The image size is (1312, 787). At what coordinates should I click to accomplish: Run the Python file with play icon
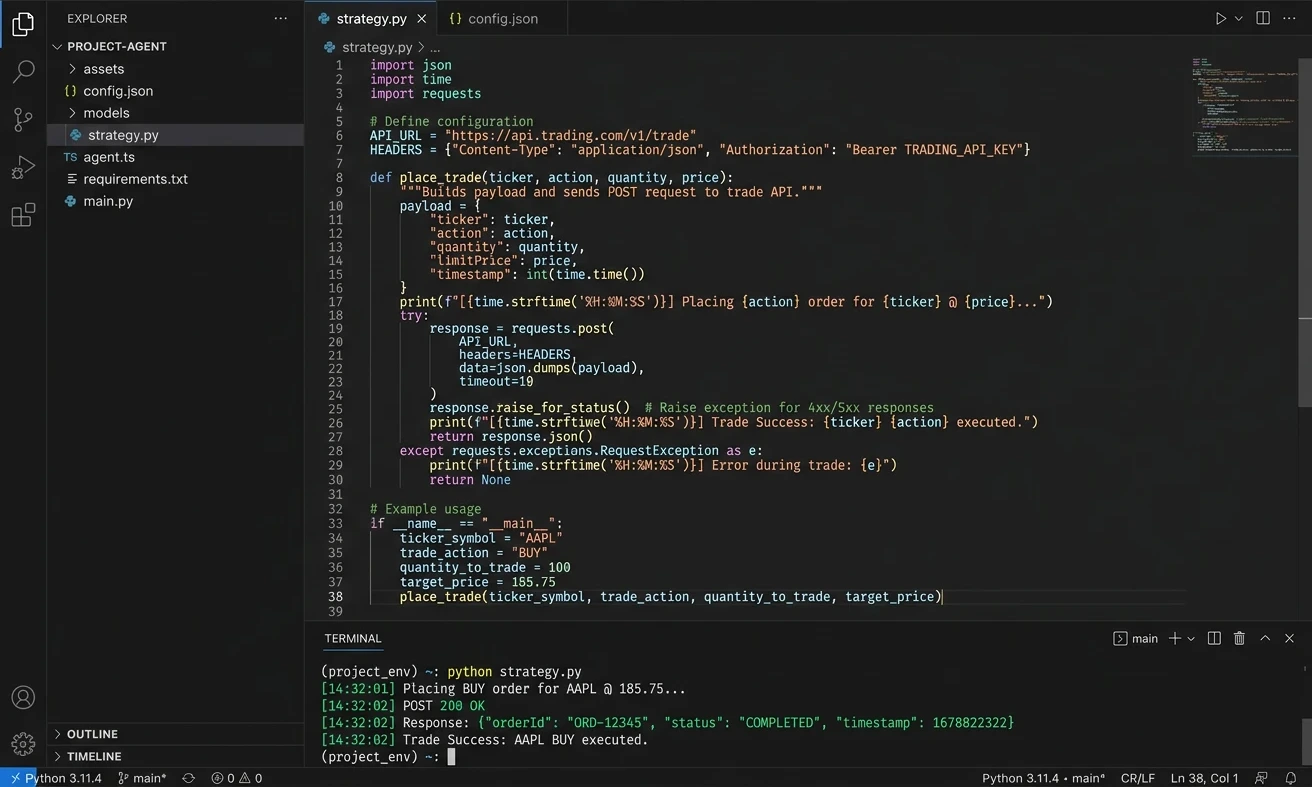1221,18
